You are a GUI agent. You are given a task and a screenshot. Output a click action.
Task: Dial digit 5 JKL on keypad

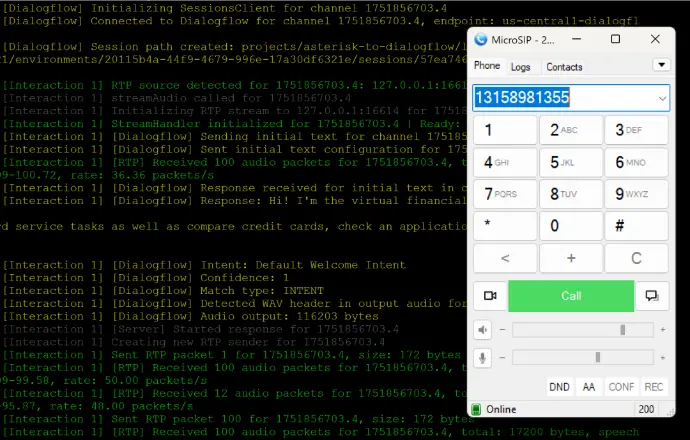[571, 162]
